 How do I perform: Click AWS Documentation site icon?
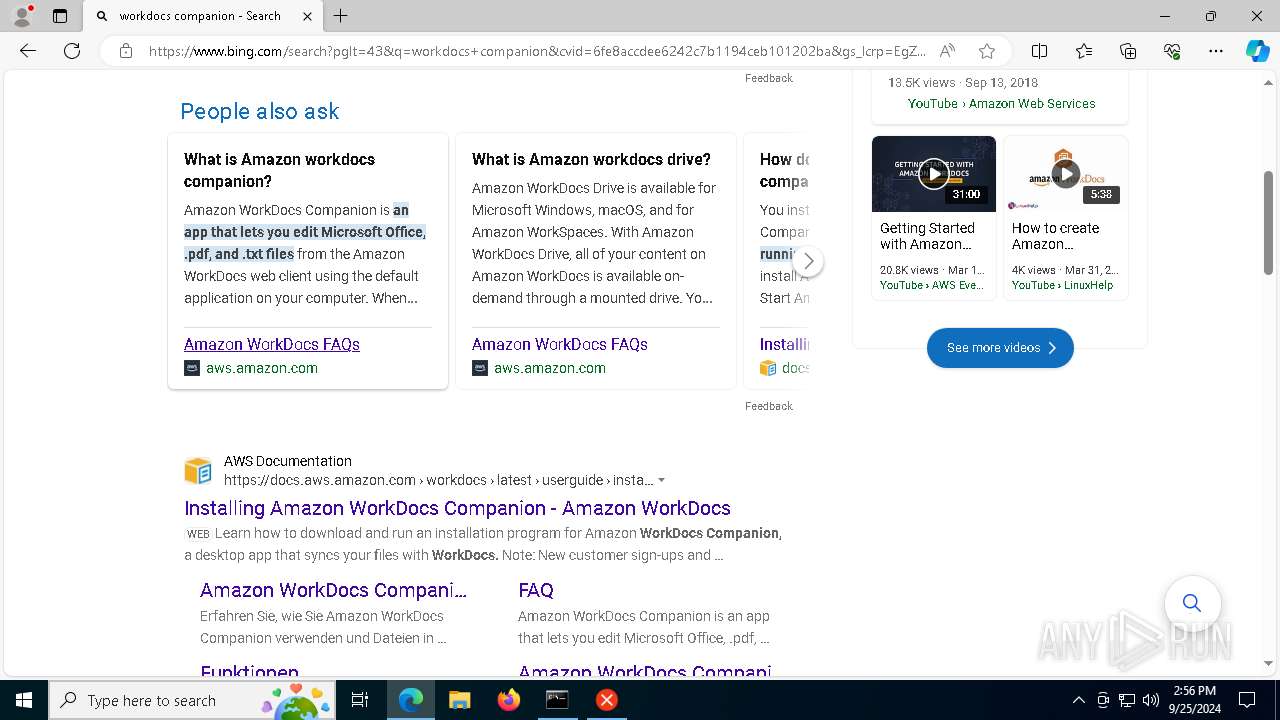click(x=198, y=470)
